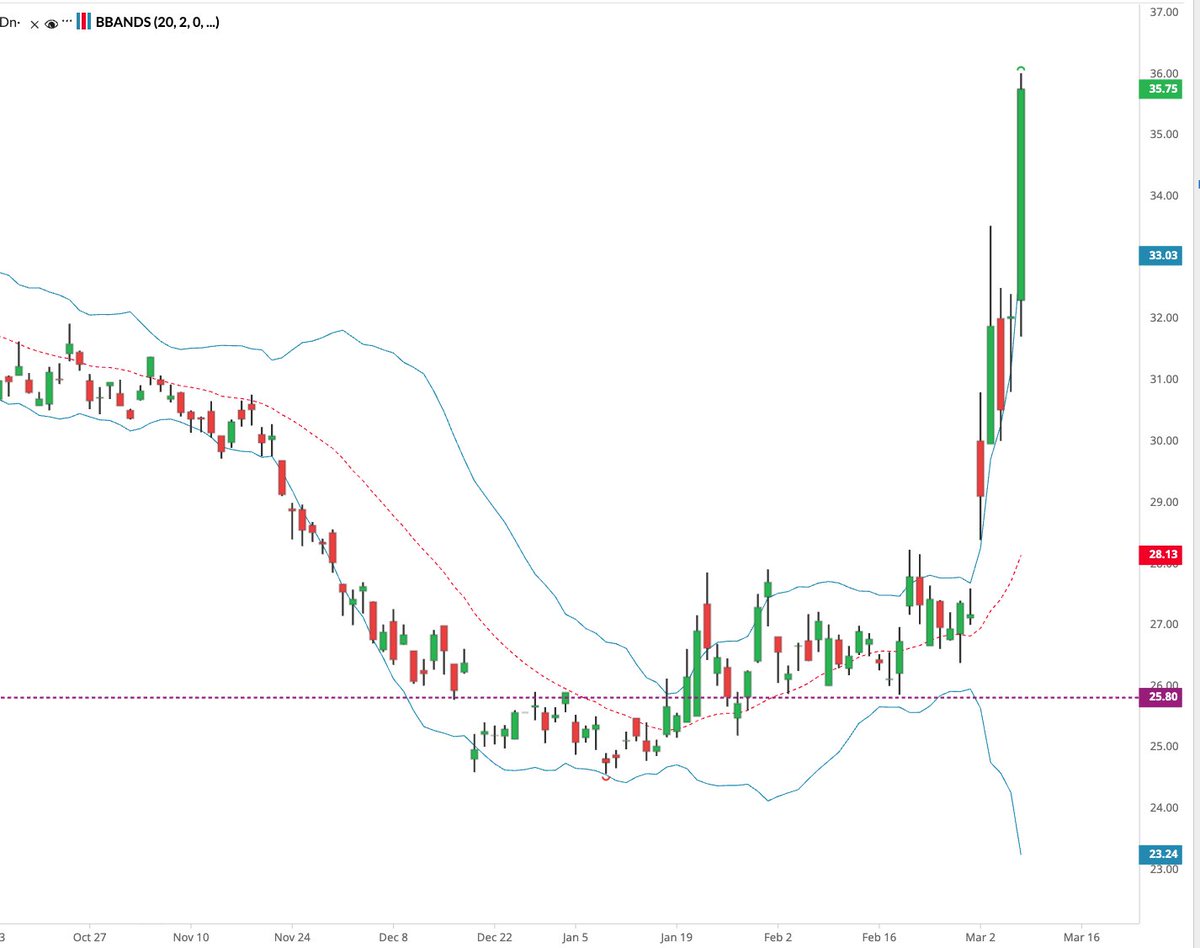The width and height of the screenshot is (1200, 948).
Task: Select the purple dashed 25.80 horizontal line
Action: point(568,697)
